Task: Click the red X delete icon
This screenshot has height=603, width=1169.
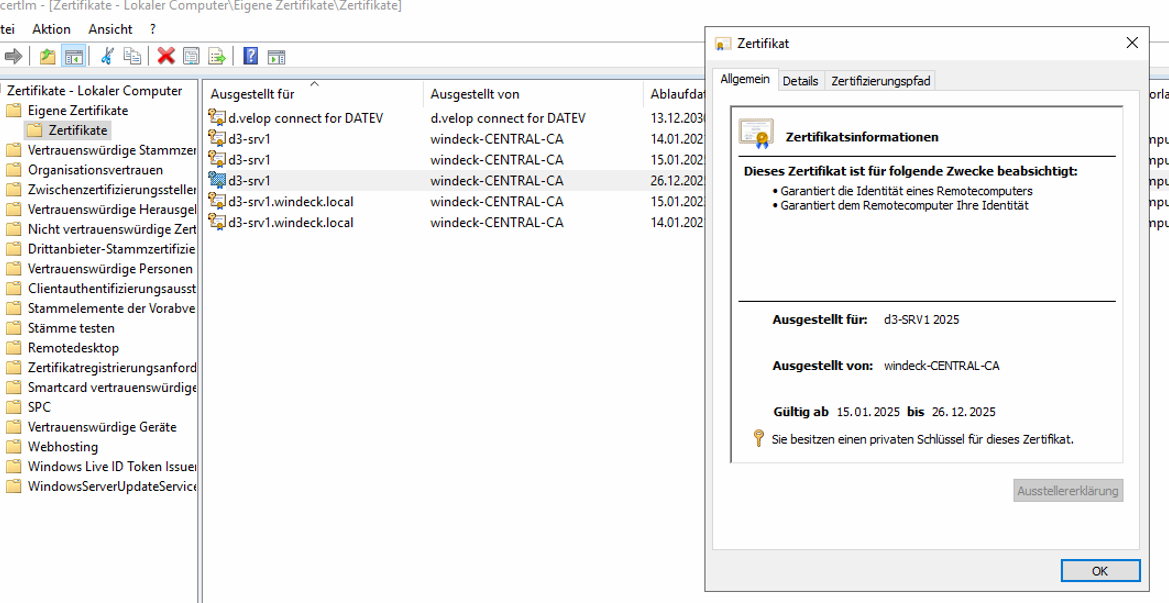Action: point(166,56)
